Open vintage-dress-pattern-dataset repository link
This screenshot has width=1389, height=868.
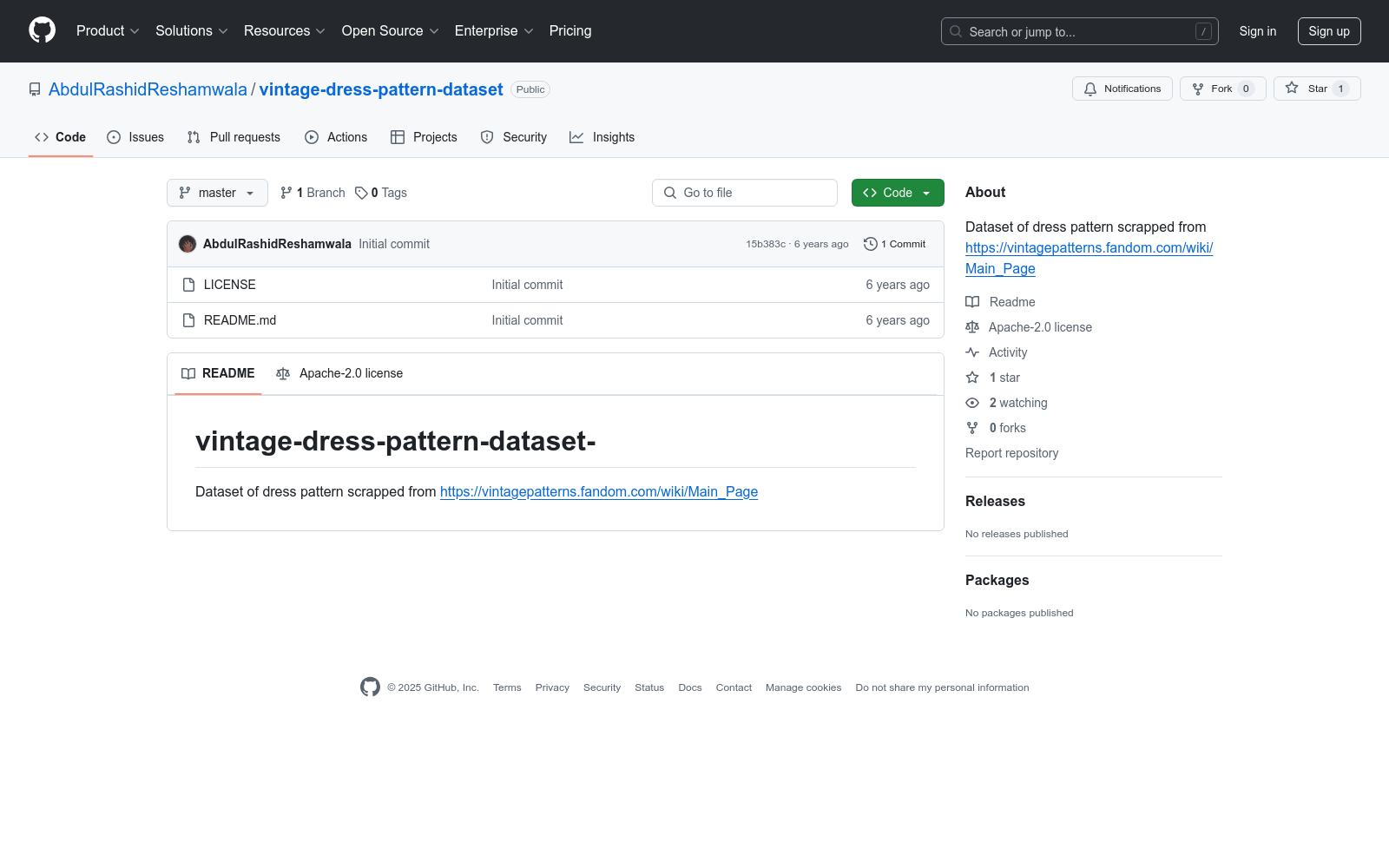(381, 89)
